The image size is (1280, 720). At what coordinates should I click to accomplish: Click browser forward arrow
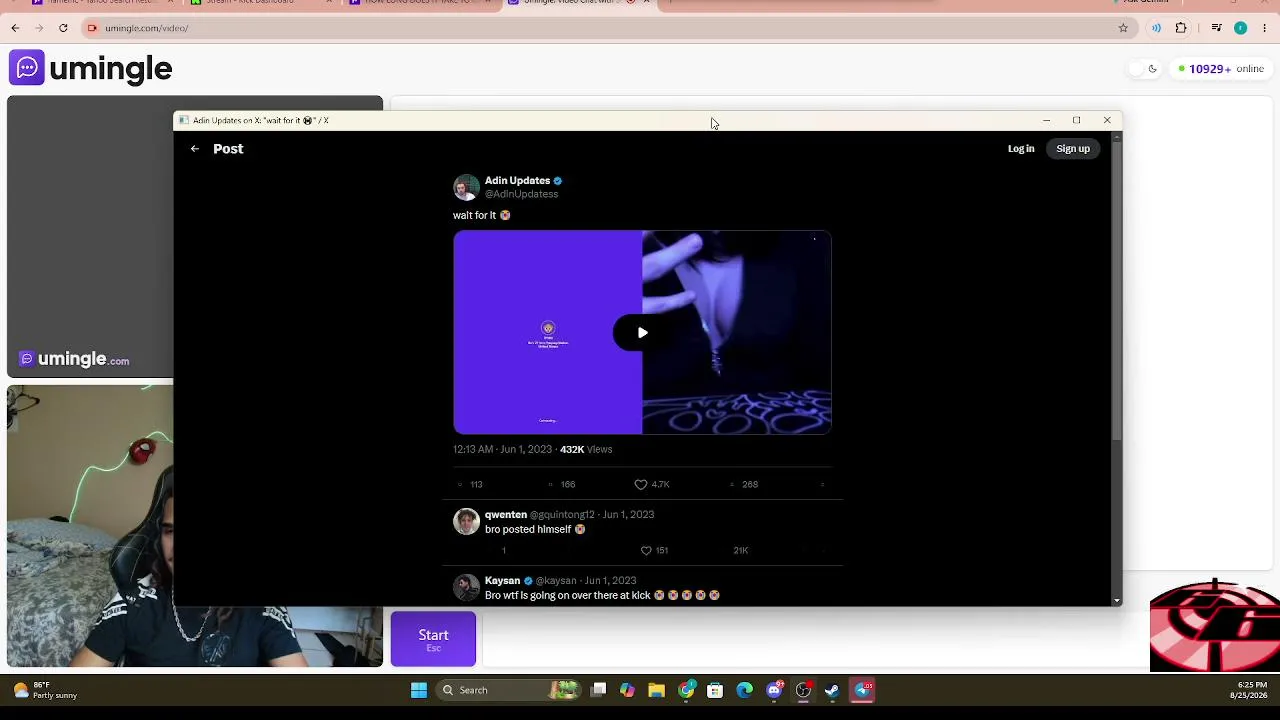(39, 28)
